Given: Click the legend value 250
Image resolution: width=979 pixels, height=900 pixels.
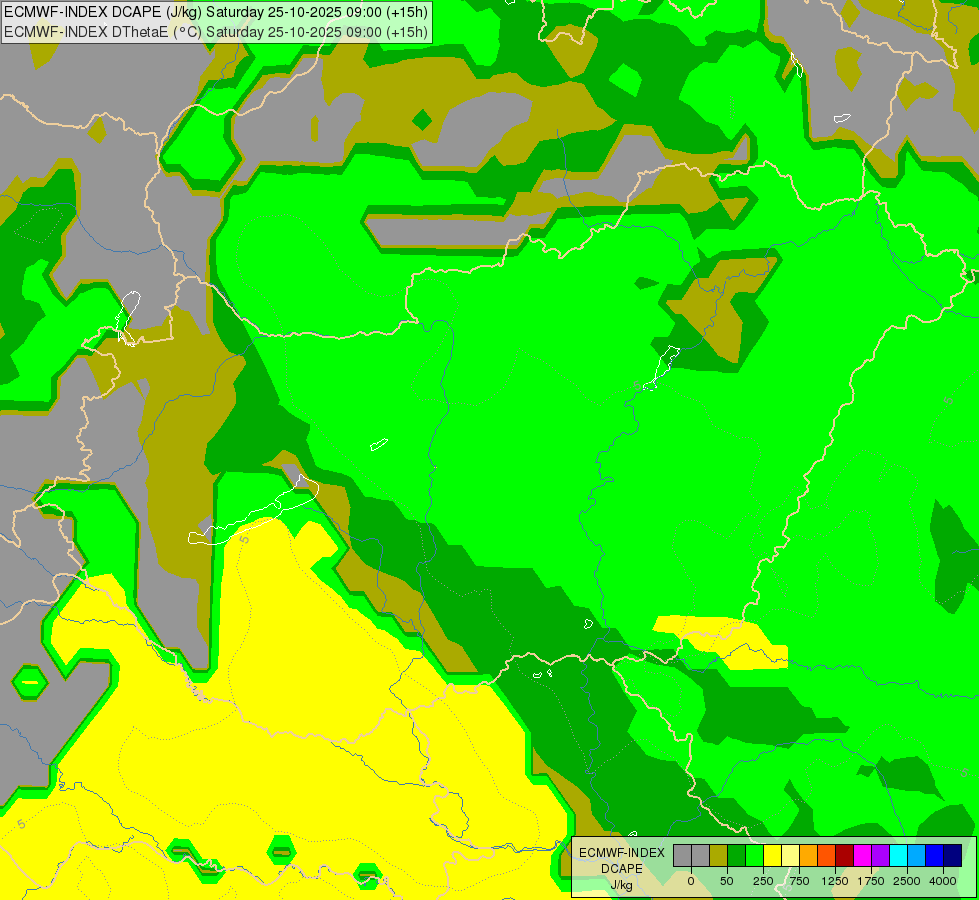Looking at the screenshot, I should click(763, 881).
